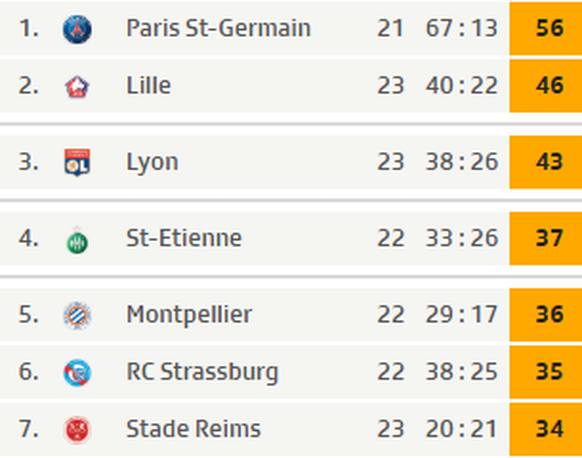Open the Lille team name link
Screen dimensions: 582x458
(x=148, y=85)
